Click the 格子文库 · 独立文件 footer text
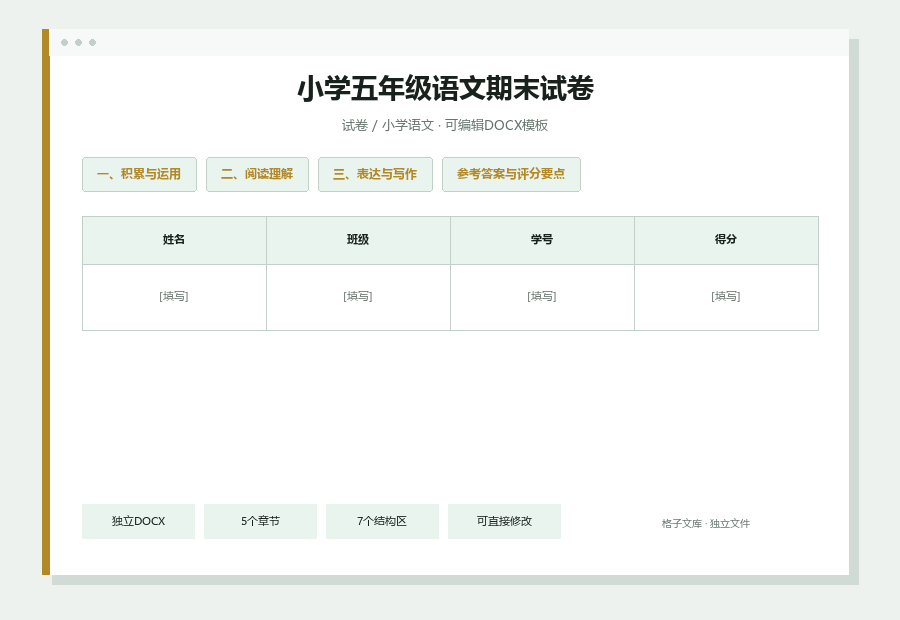Screen dimensions: 900x620 tap(705, 524)
